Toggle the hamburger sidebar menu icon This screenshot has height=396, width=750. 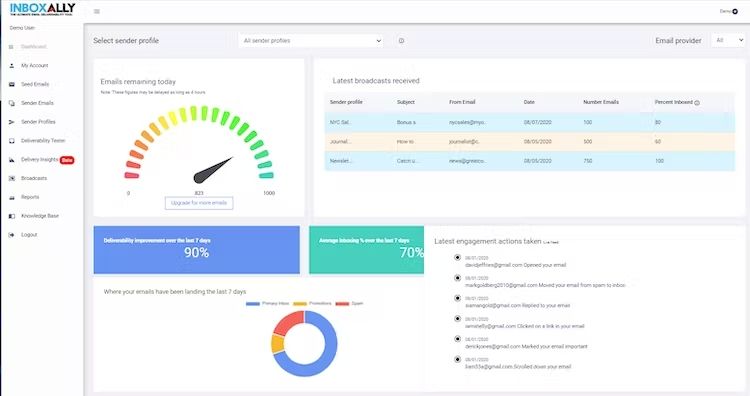[x=97, y=11]
